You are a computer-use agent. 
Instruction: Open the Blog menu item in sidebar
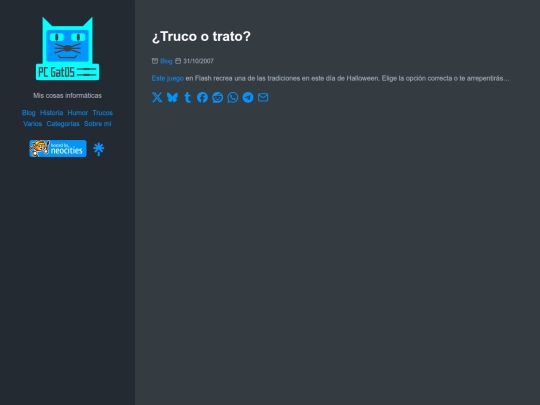pyautogui.click(x=29, y=113)
